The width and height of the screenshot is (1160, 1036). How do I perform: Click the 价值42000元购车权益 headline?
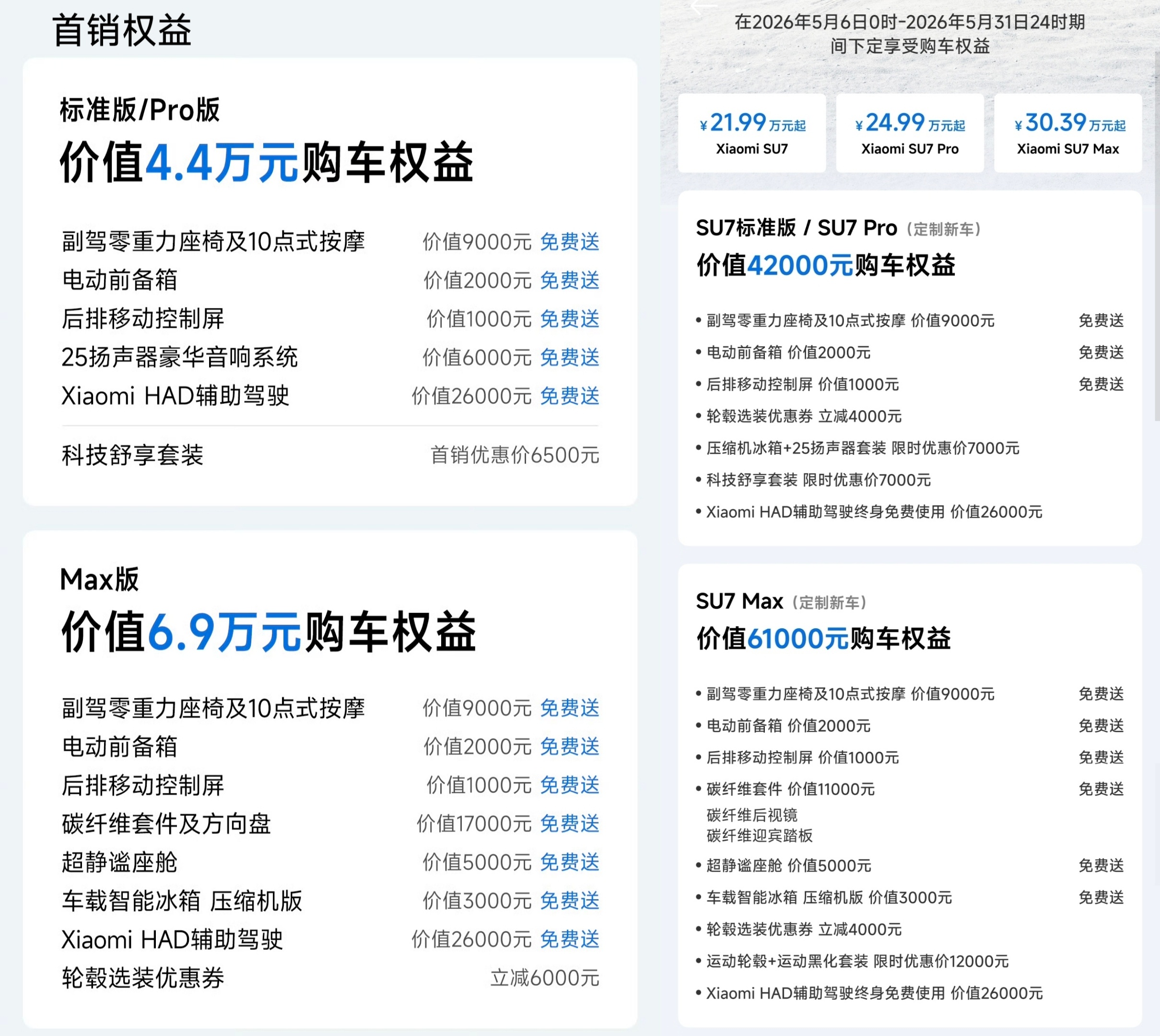click(826, 265)
